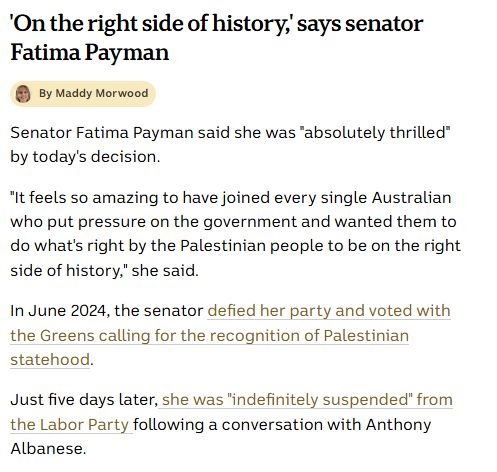The width and height of the screenshot is (497, 472).
Task: Click headline 'On the right side of history'
Action: [x=151, y=24]
